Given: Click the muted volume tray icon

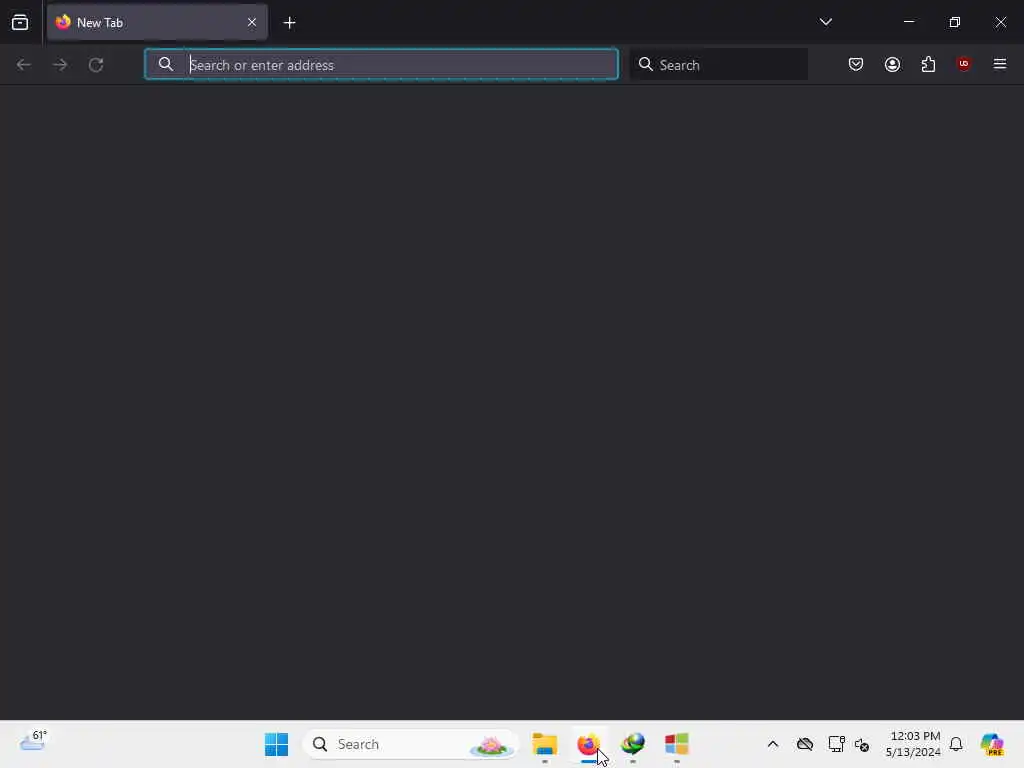Looking at the screenshot, I should tap(862, 745).
